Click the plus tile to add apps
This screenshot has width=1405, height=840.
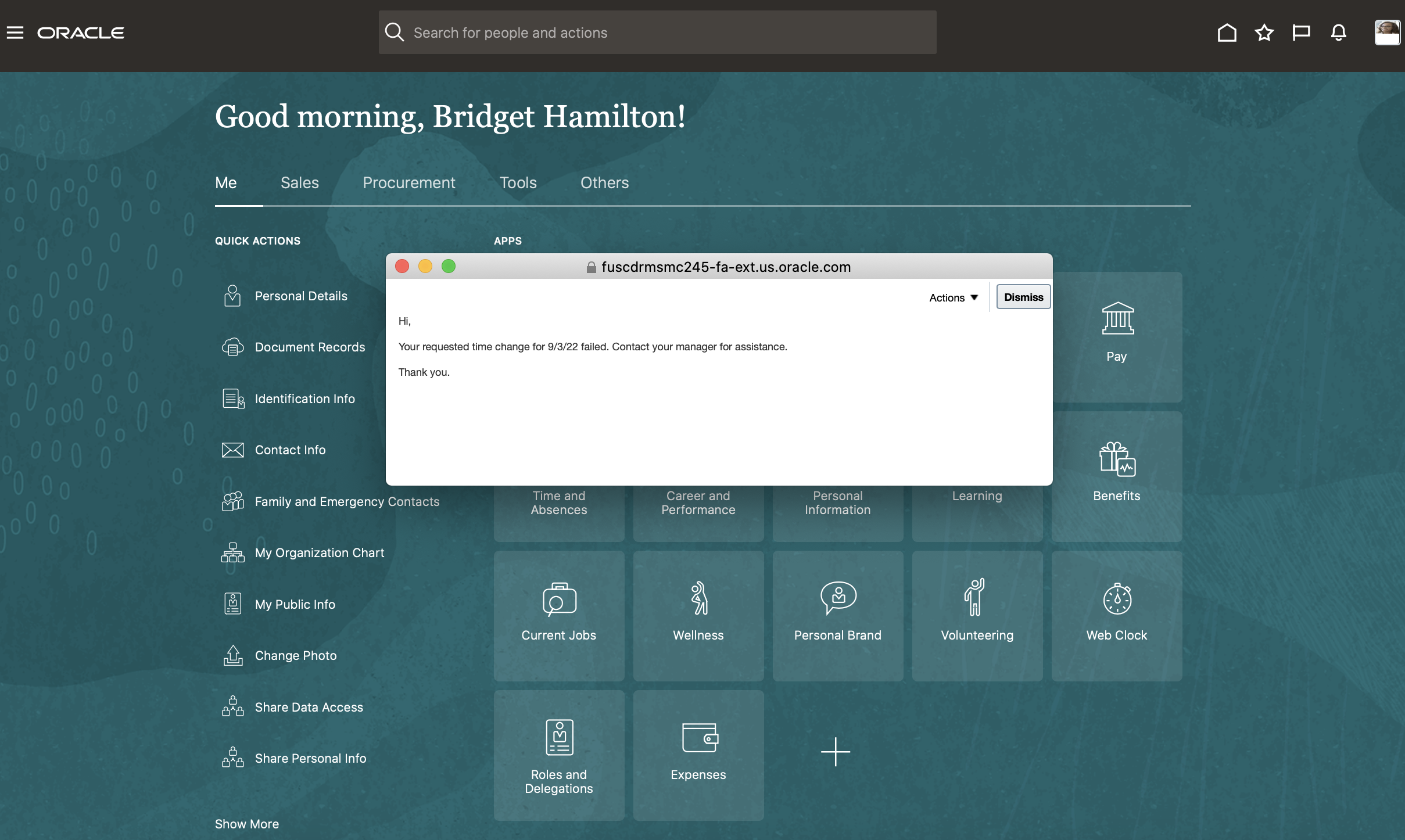835,752
